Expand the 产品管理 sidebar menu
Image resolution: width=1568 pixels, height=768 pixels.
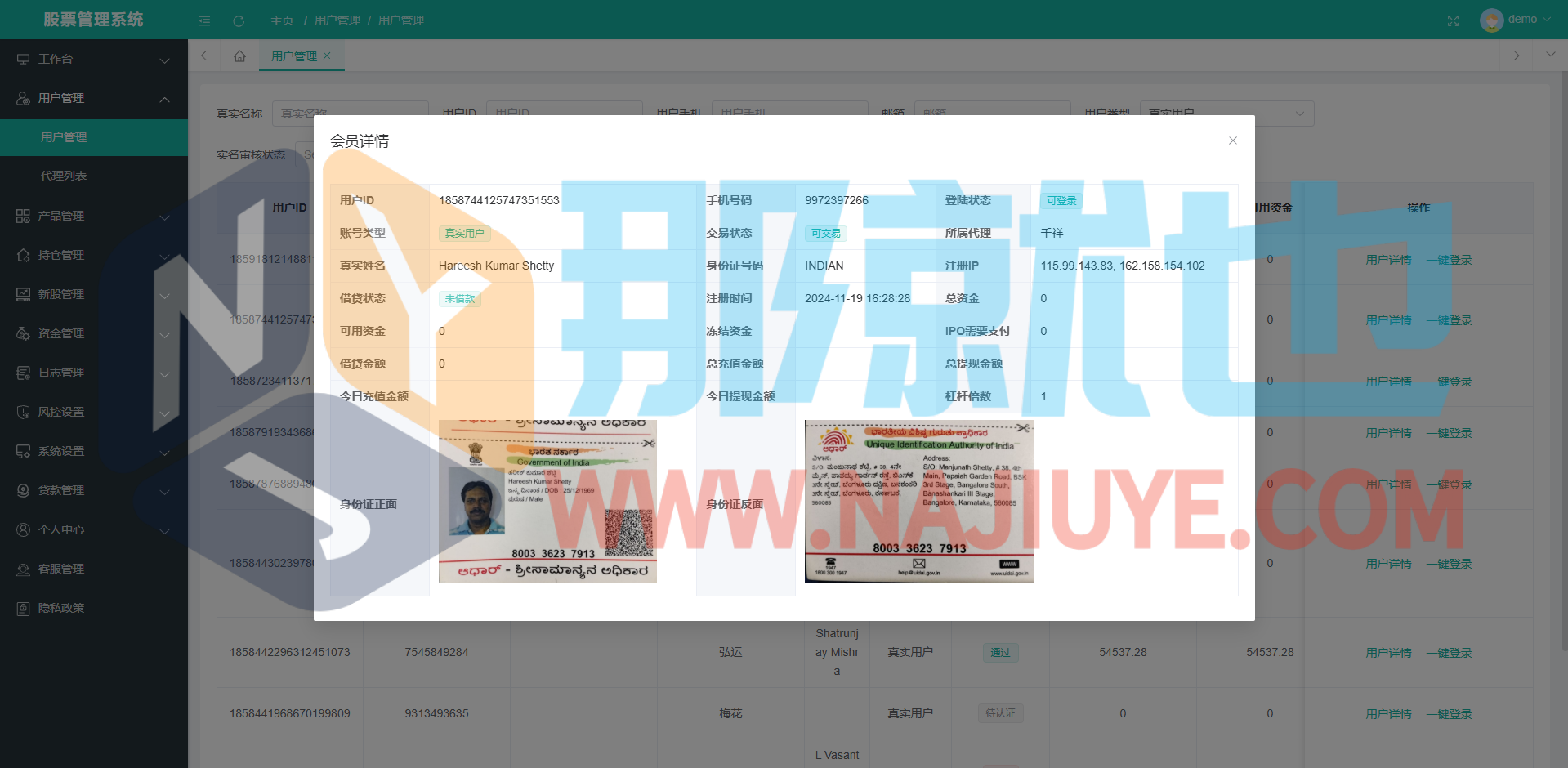click(x=94, y=216)
